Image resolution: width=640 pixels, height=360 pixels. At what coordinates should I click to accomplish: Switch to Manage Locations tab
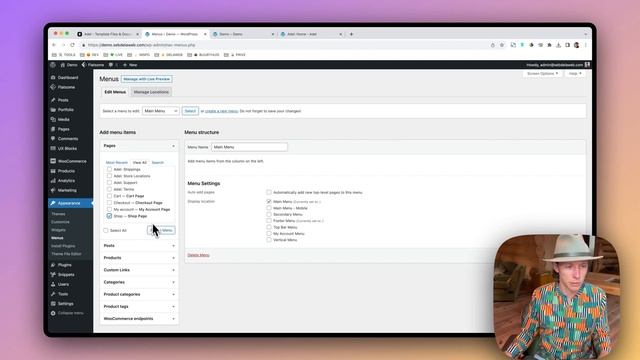(x=151, y=92)
